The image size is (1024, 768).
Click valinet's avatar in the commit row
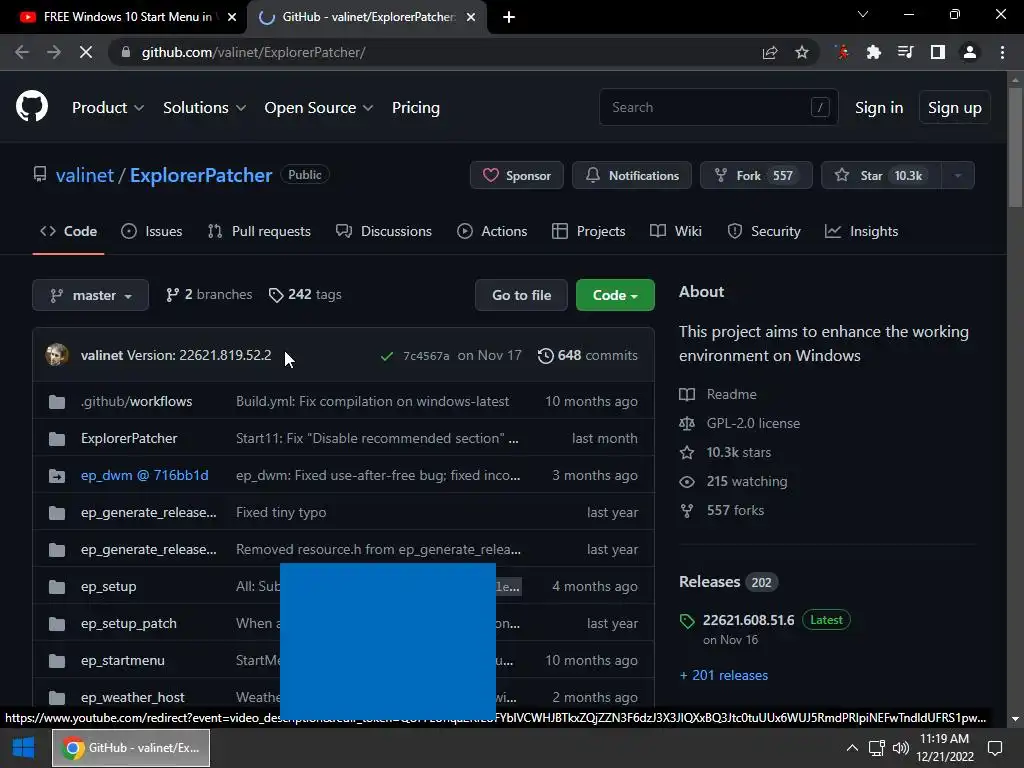tap(57, 355)
